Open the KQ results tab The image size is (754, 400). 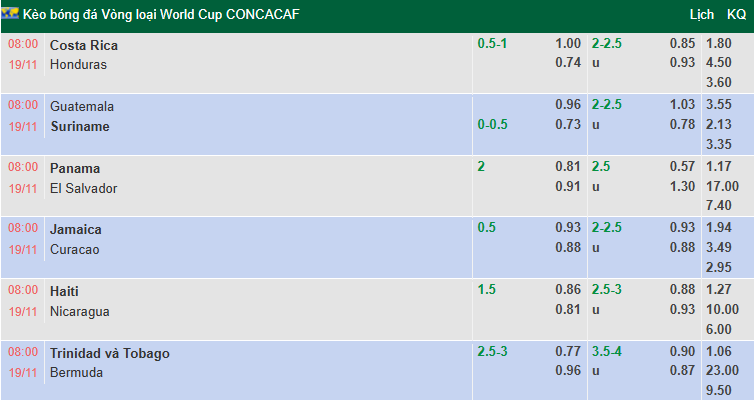tap(736, 15)
